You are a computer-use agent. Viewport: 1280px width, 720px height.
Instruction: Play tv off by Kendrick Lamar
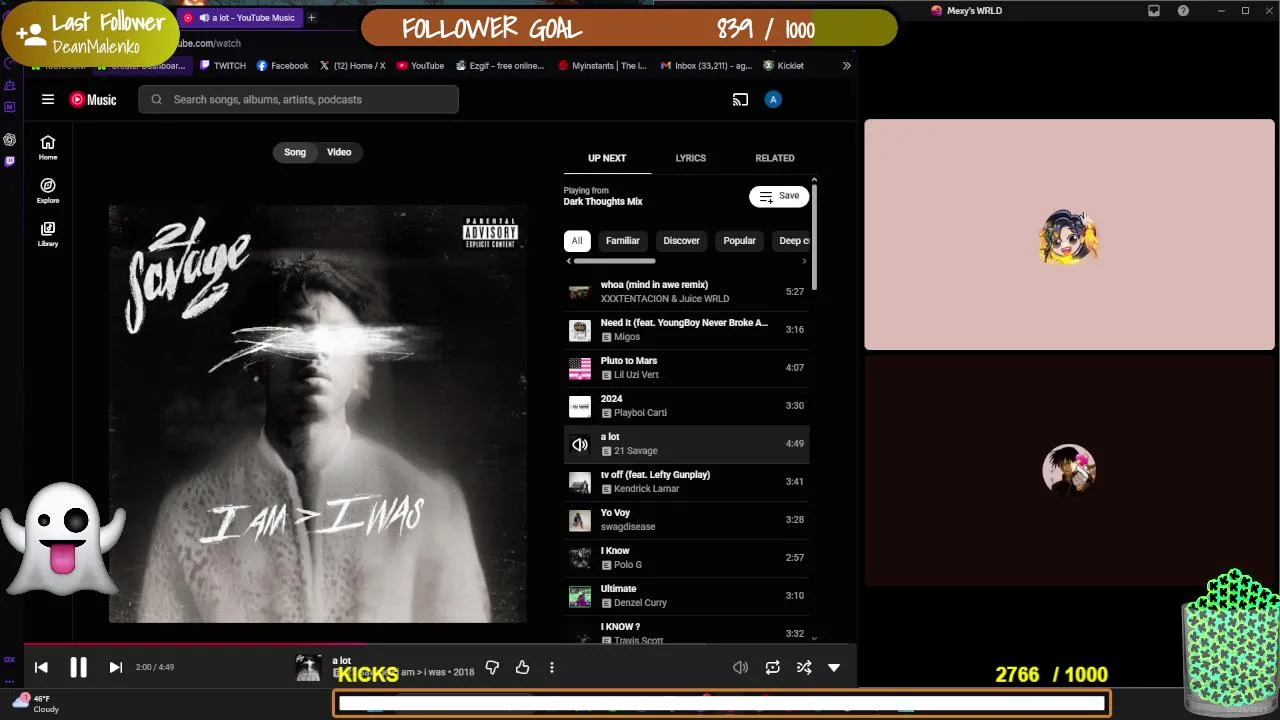coord(686,481)
